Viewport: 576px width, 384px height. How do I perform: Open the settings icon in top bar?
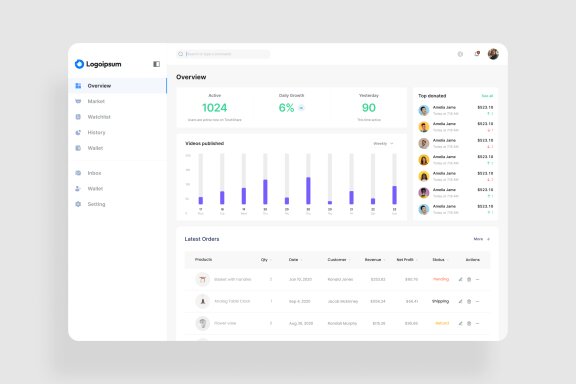460,54
